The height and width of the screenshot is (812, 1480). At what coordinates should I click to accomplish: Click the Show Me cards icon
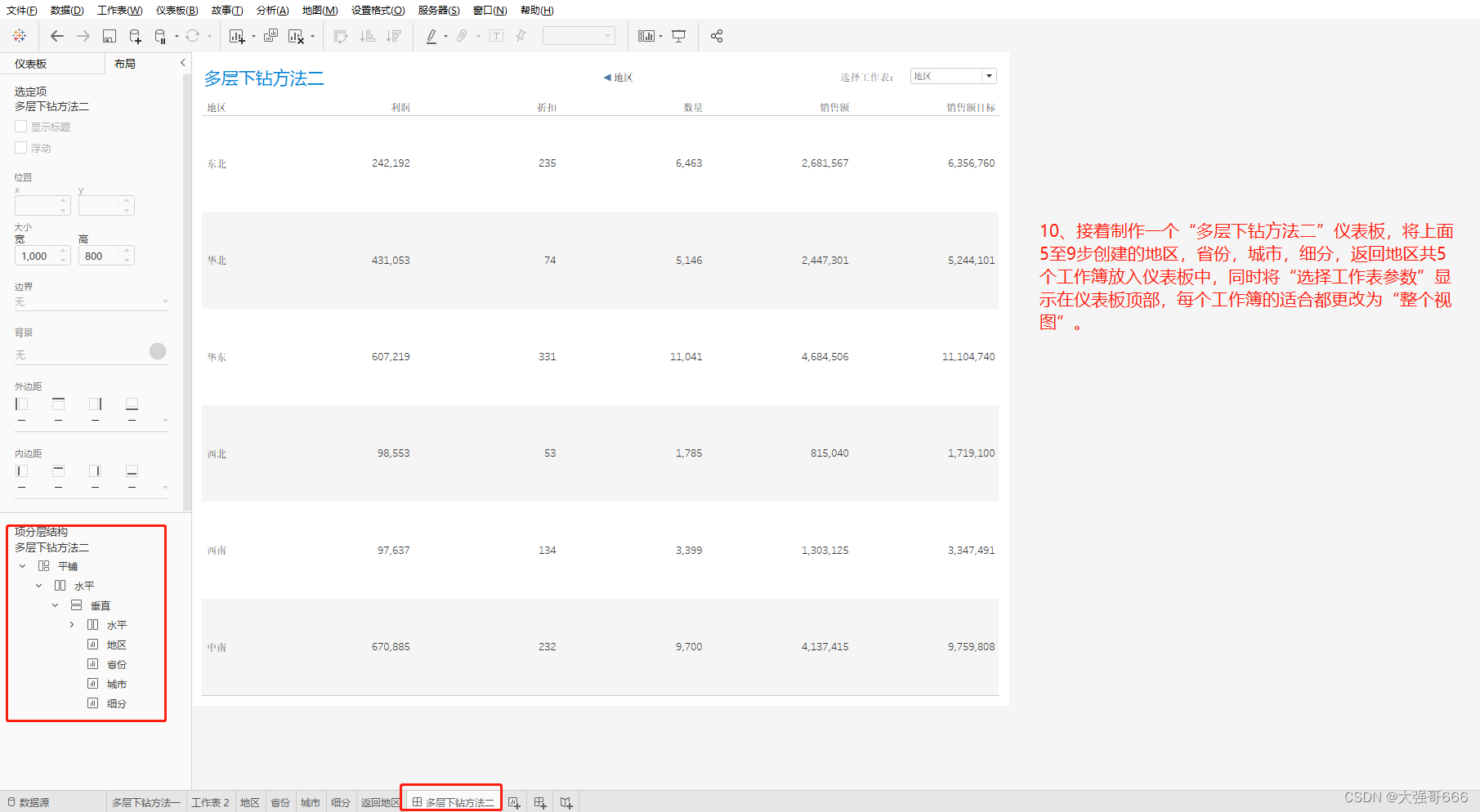click(x=646, y=36)
